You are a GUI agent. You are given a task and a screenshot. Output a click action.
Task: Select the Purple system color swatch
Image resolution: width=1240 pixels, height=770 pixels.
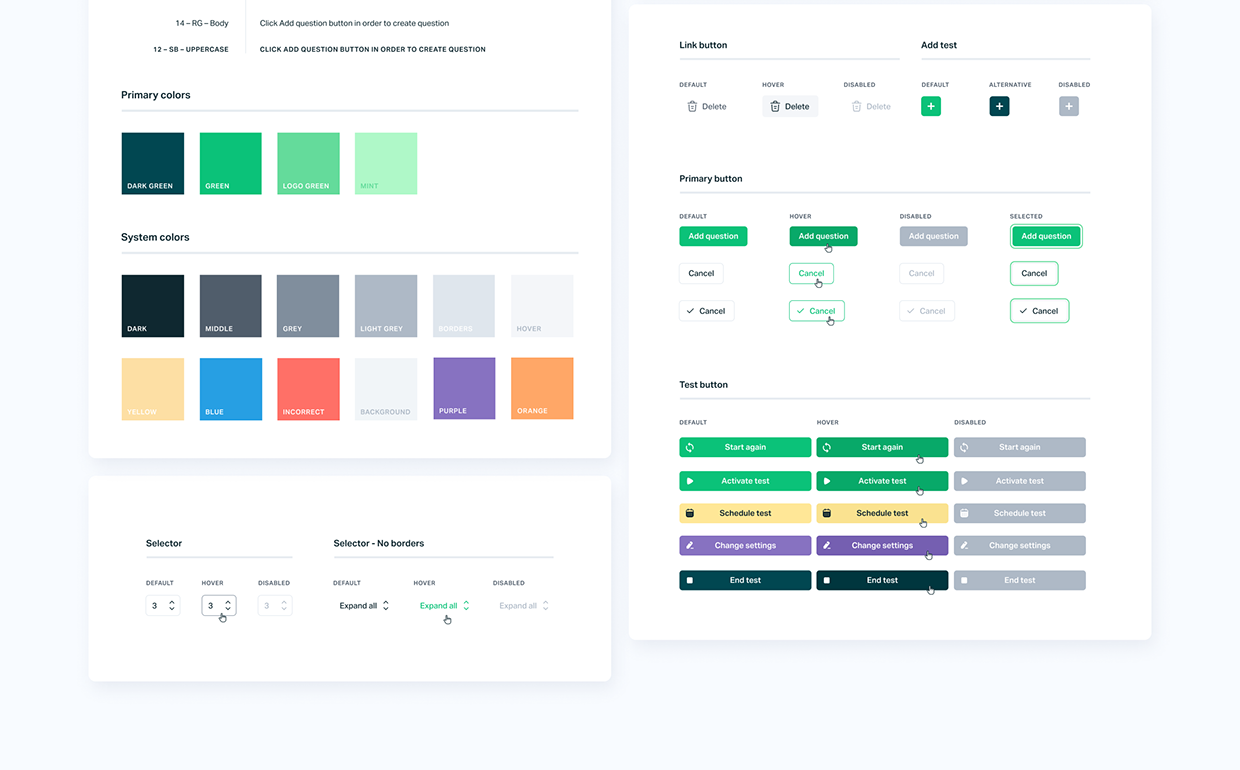pyautogui.click(x=464, y=388)
